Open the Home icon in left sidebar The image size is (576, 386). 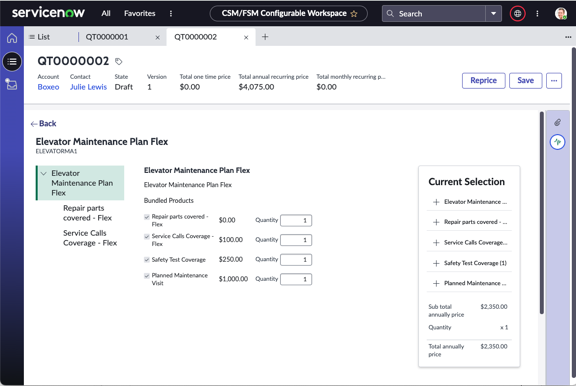click(x=12, y=37)
